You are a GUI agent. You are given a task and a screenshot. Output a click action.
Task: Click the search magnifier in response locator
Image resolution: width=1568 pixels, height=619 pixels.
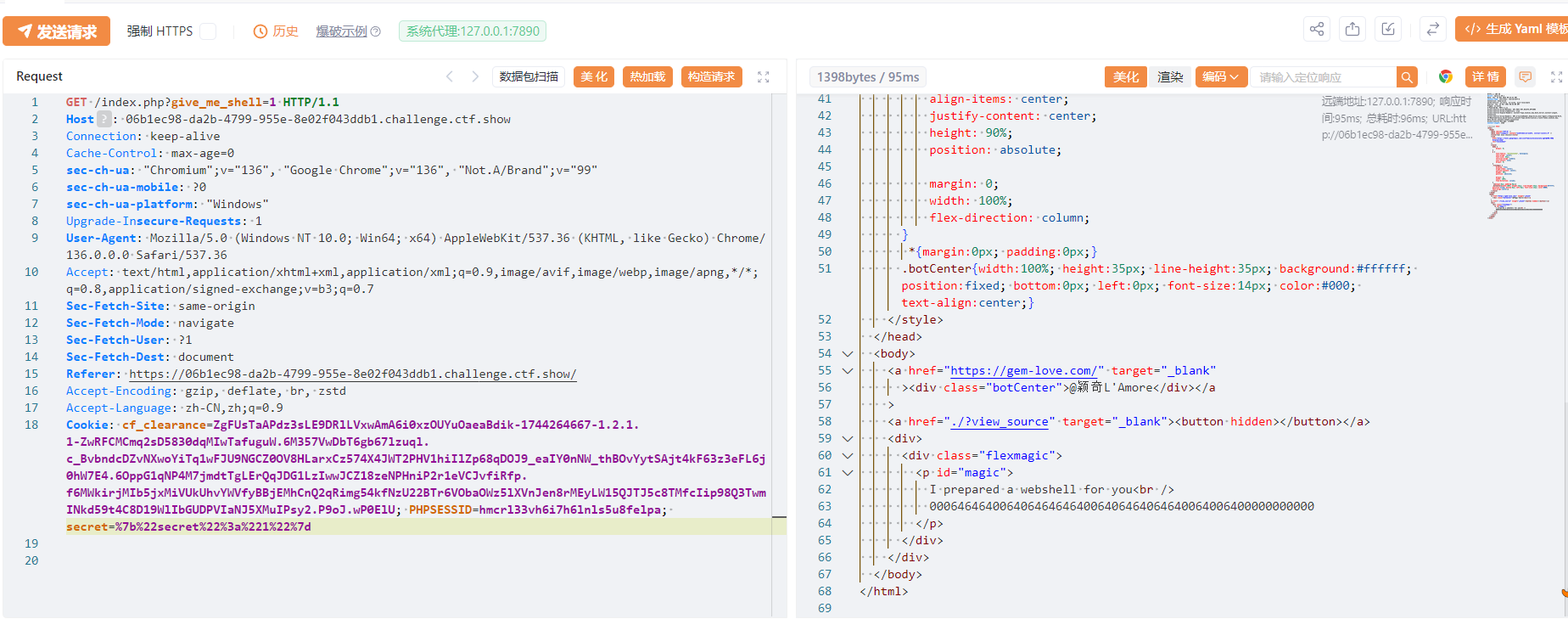[1407, 77]
